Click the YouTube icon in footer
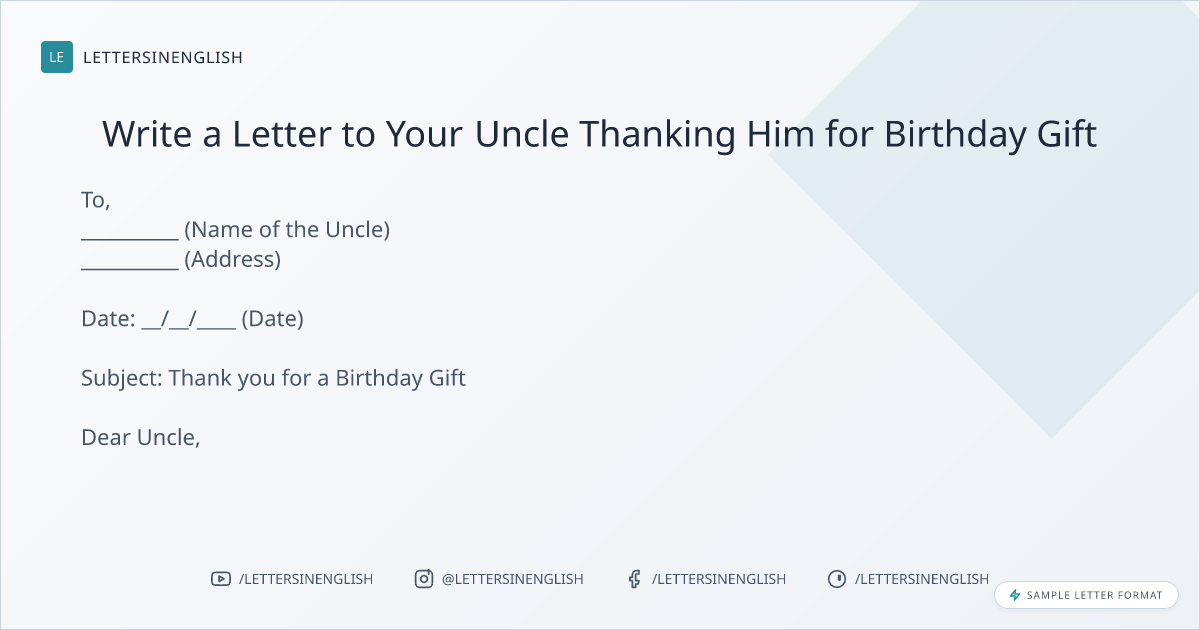This screenshot has height=630, width=1200. click(221, 579)
